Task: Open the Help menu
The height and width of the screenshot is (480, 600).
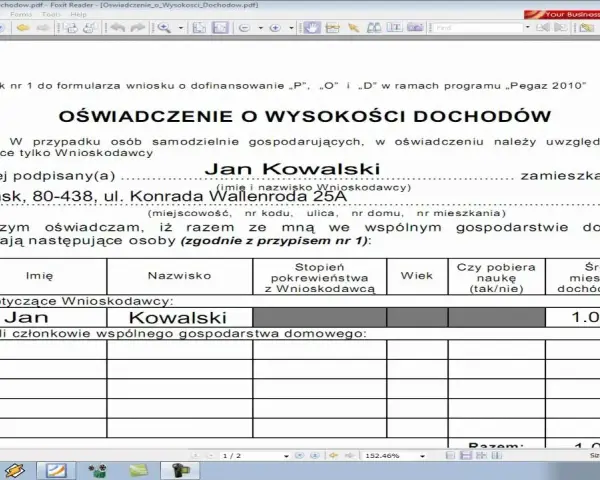Action: pos(78,15)
